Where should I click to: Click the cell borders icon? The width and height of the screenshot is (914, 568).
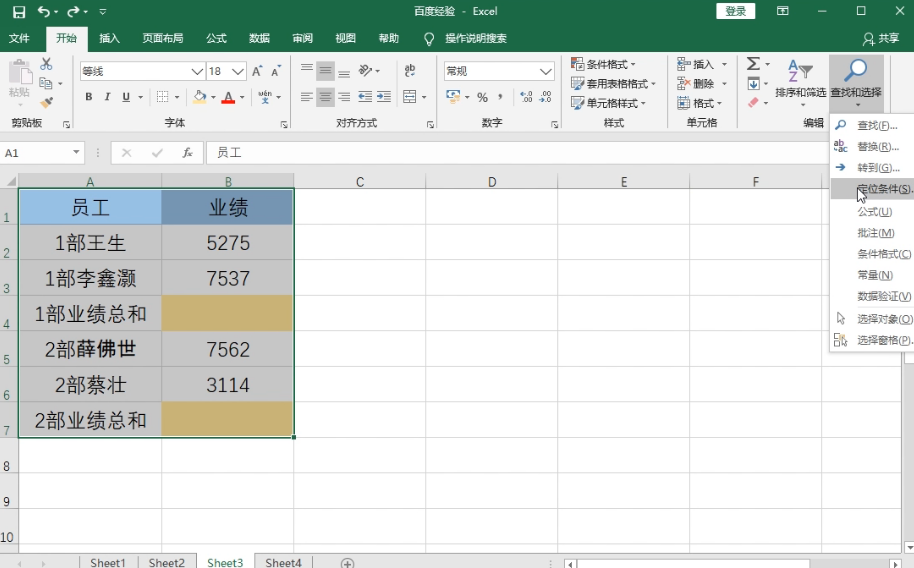click(x=163, y=97)
